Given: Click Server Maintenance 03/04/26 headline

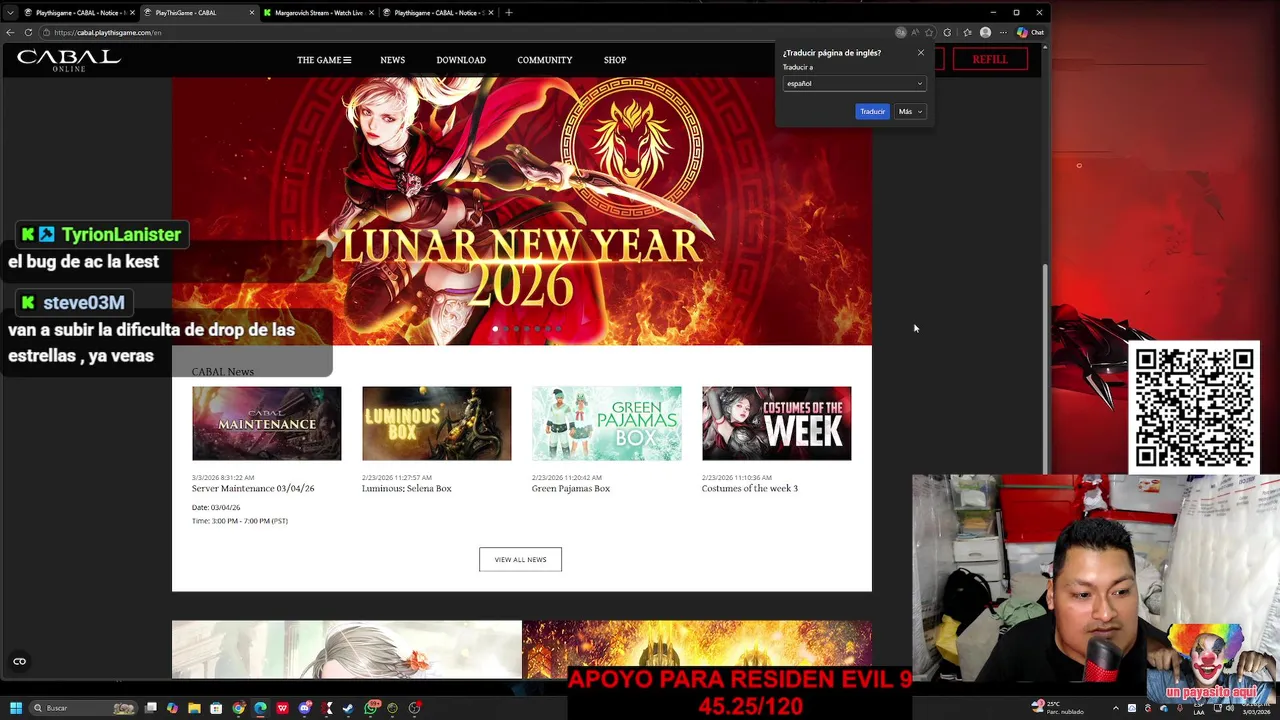Looking at the screenshot, I should click(253, 489).
